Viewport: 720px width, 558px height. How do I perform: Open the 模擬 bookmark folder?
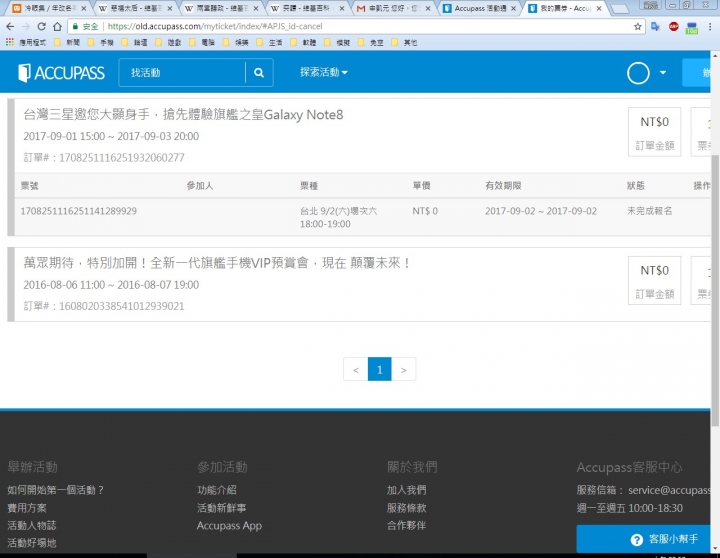[x=338, y=42]
